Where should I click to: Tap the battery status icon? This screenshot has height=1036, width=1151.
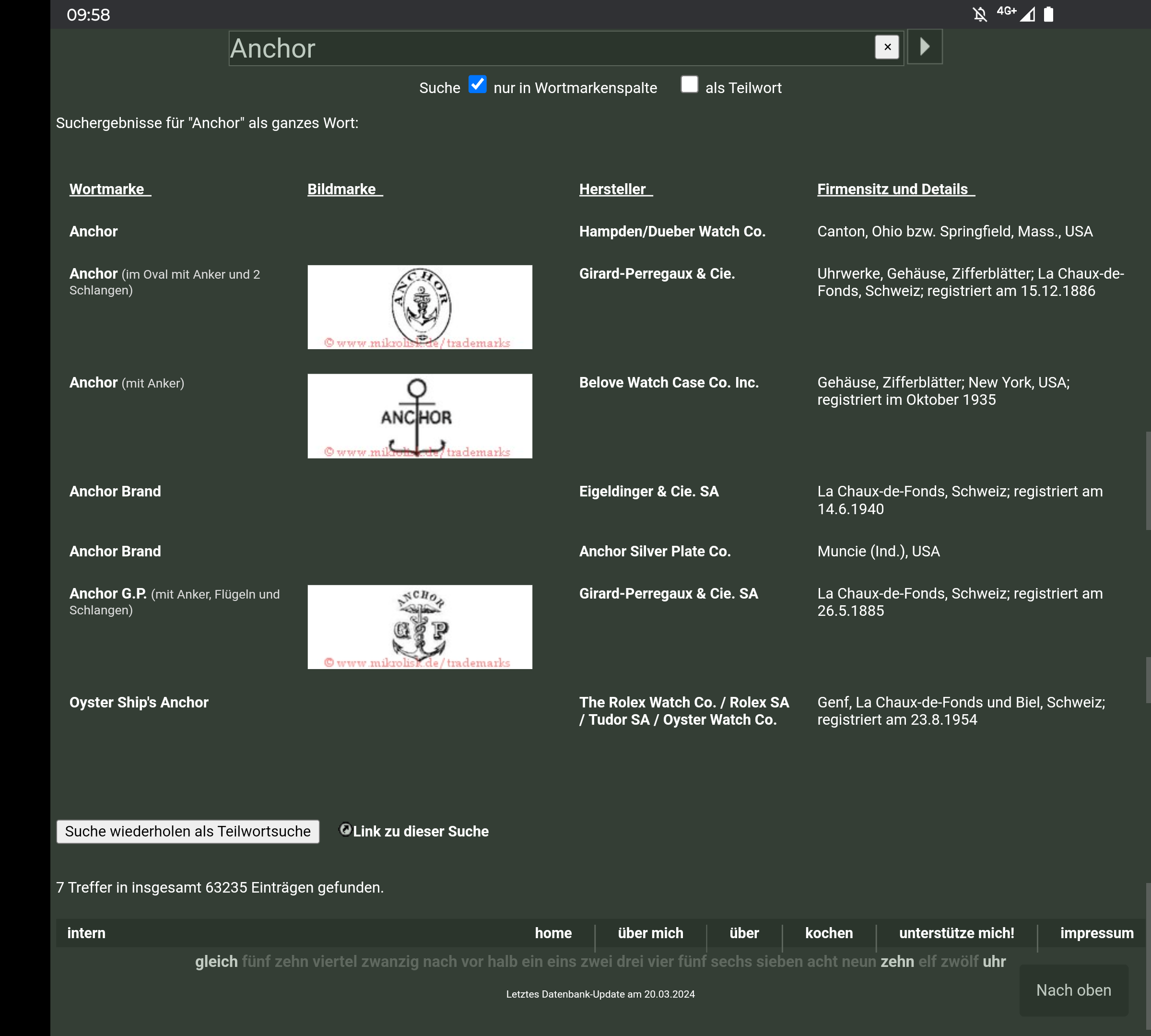[1048, 14]
